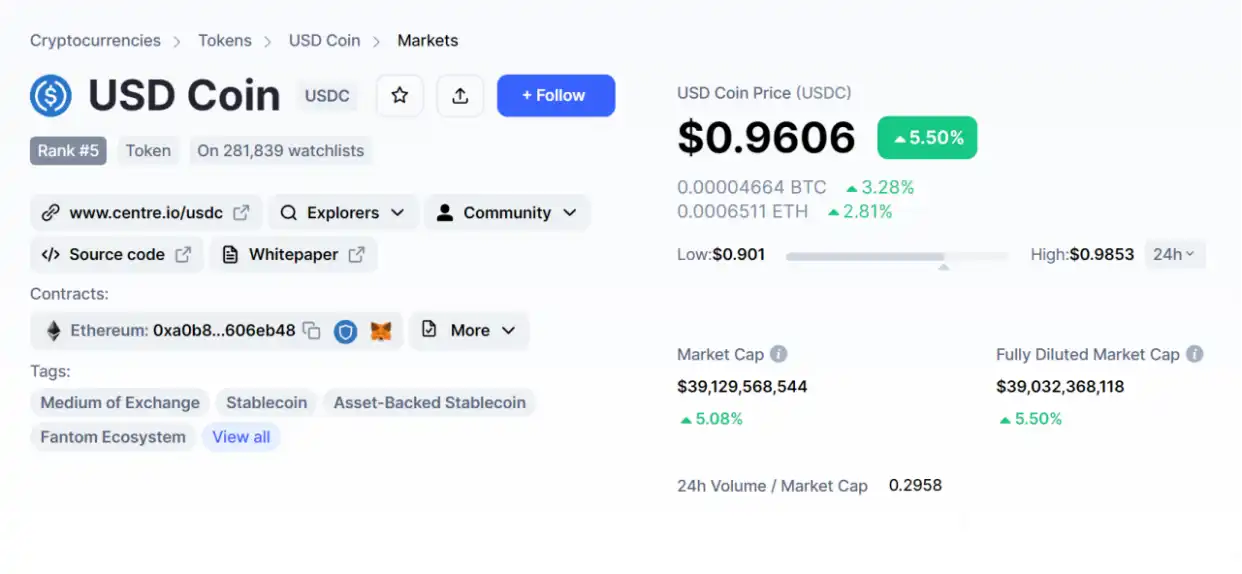This screenshot has height=574, width=1242.
Task: View all tags
Action: 241,437
